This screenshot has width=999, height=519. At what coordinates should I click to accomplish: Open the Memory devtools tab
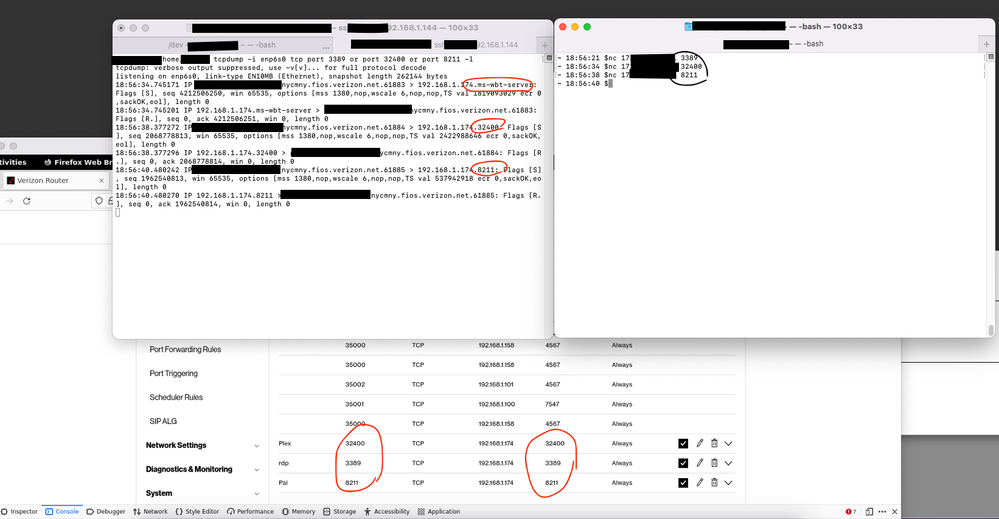tap(298, 511)
